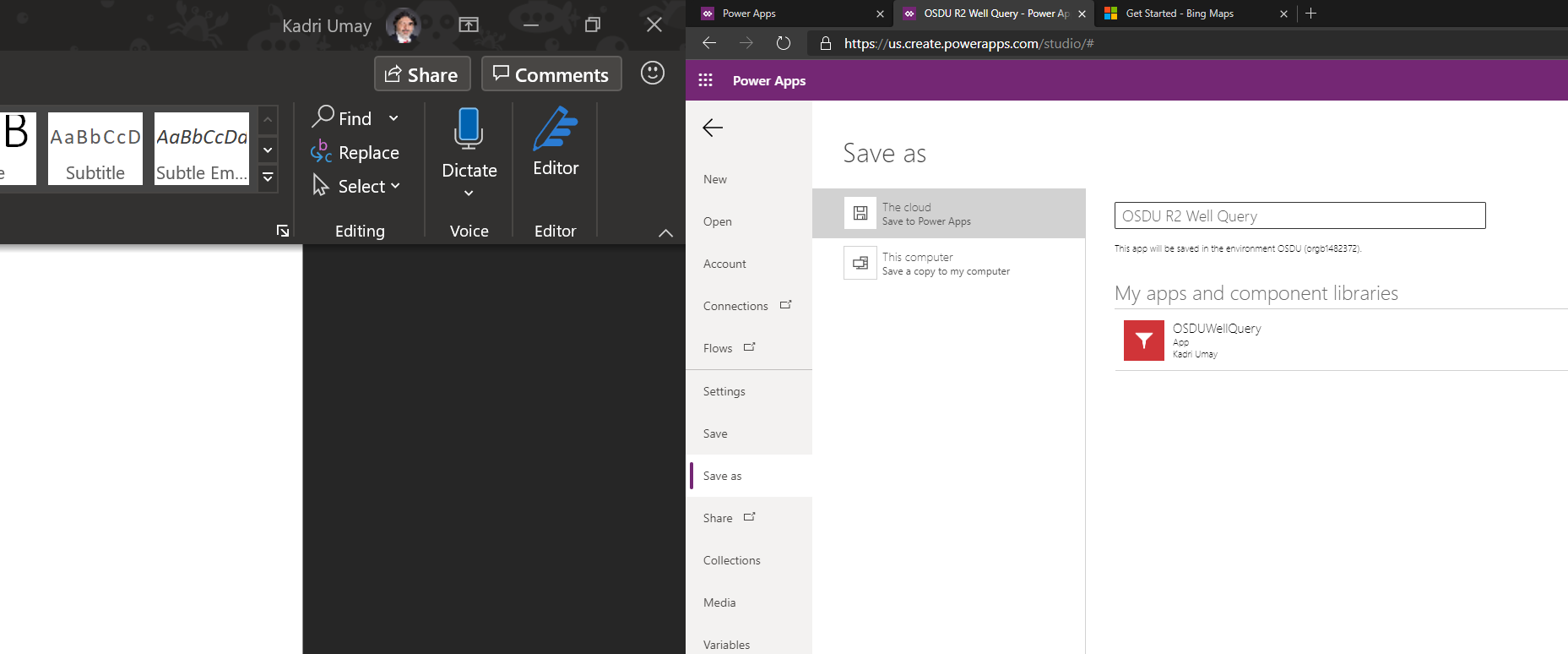Close the Get Started Bing Maps tab
1568x654 pixels.
tap(1283, 14)
